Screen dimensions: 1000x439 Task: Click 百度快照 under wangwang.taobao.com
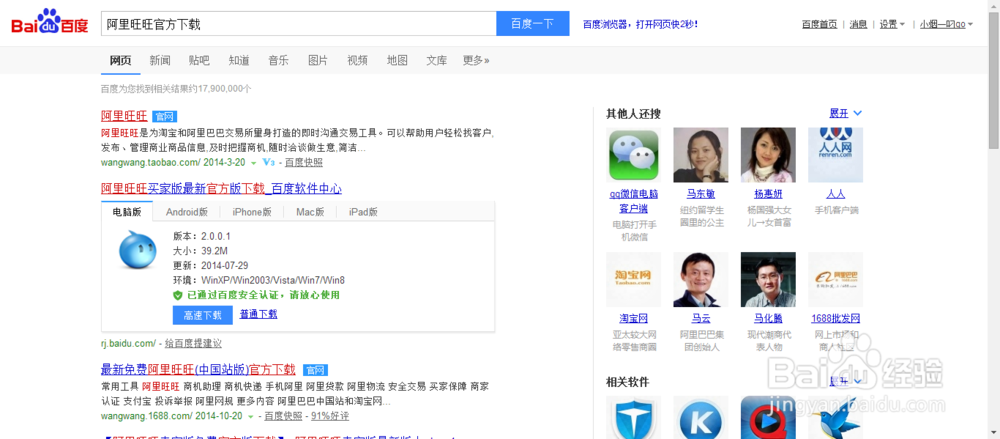[x=304, y=163]
